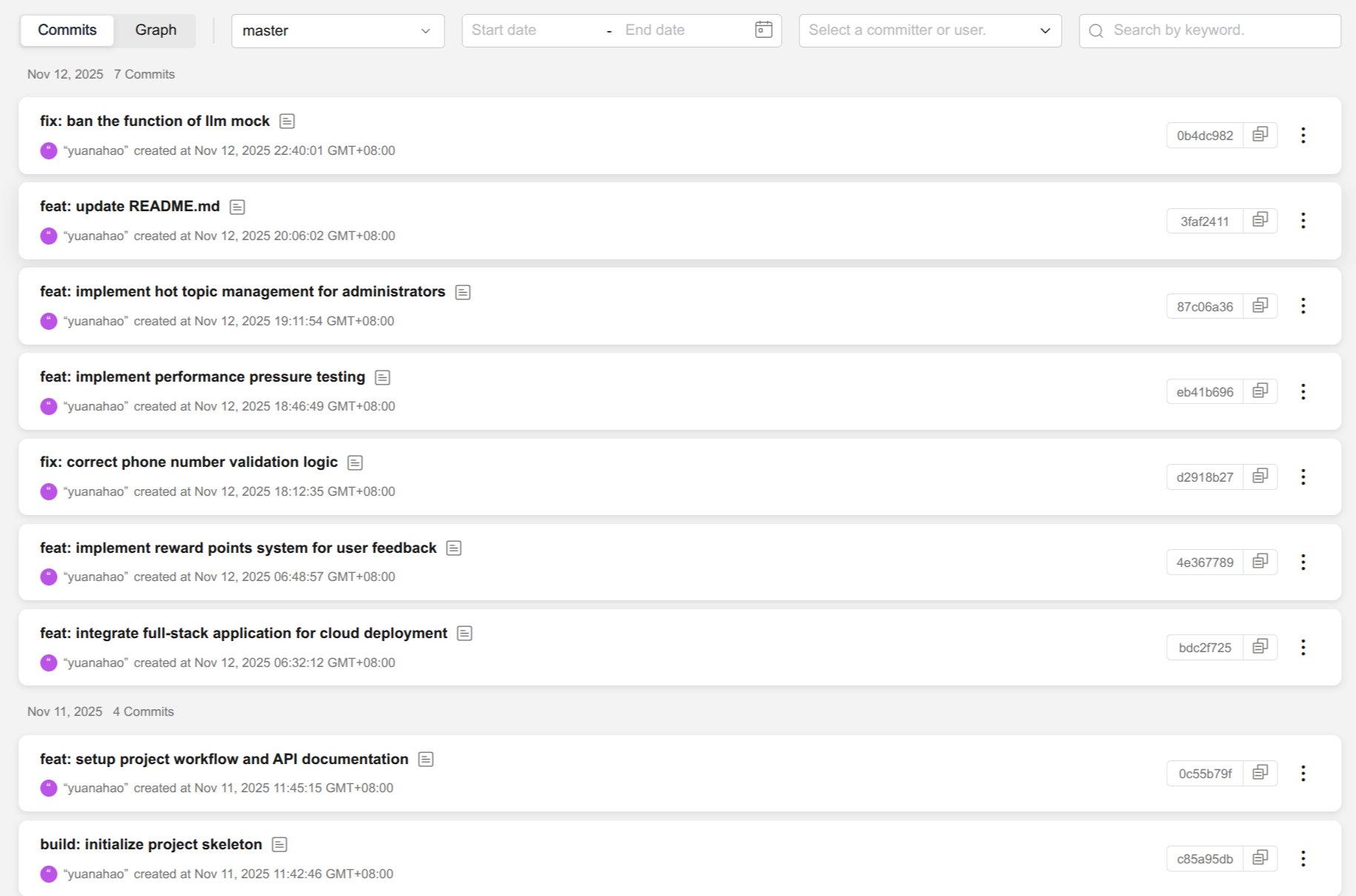The image size is (1356, 896).
Task: Copy commit hash eb41b696
Action: (x=1260, y=391)
